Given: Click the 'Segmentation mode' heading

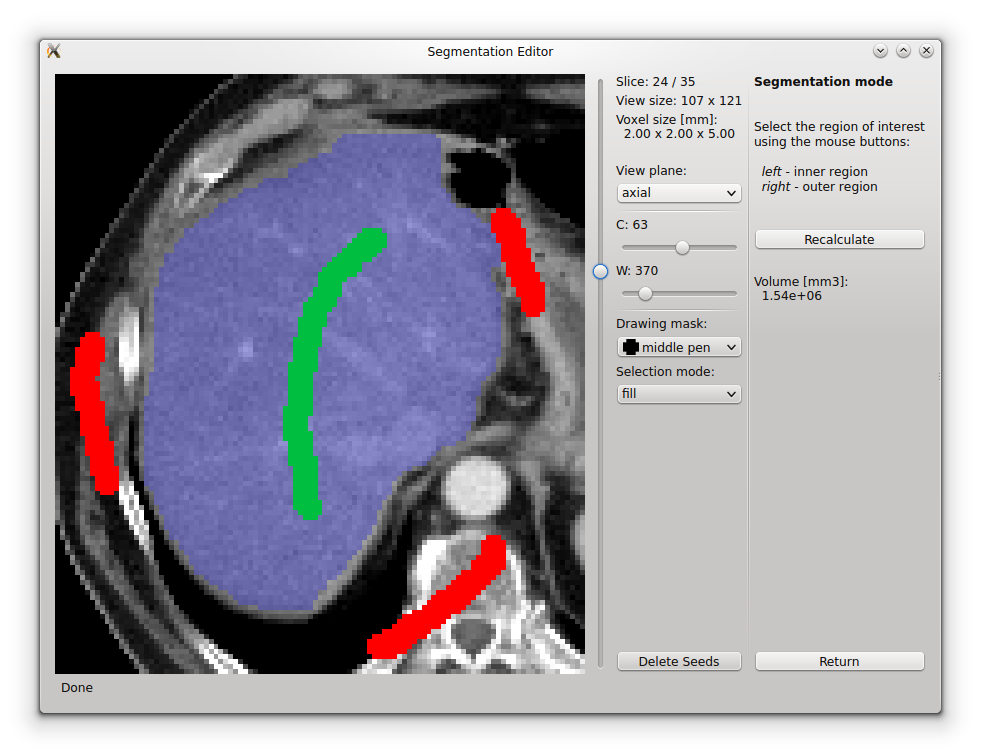Looking at the screenshot, I should click(823, 81).
